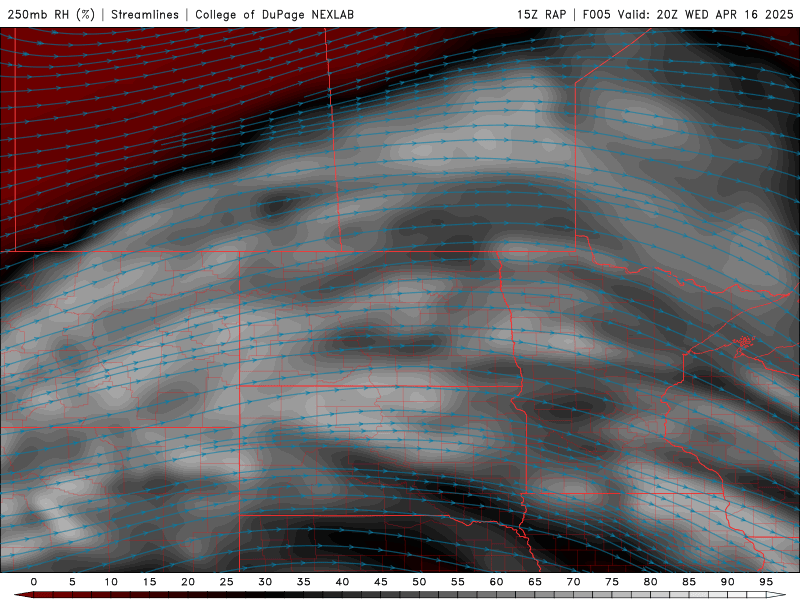Screen dimensions: 800x600
Task: Click the '50' label on the color scale
Action: (419, 582)
